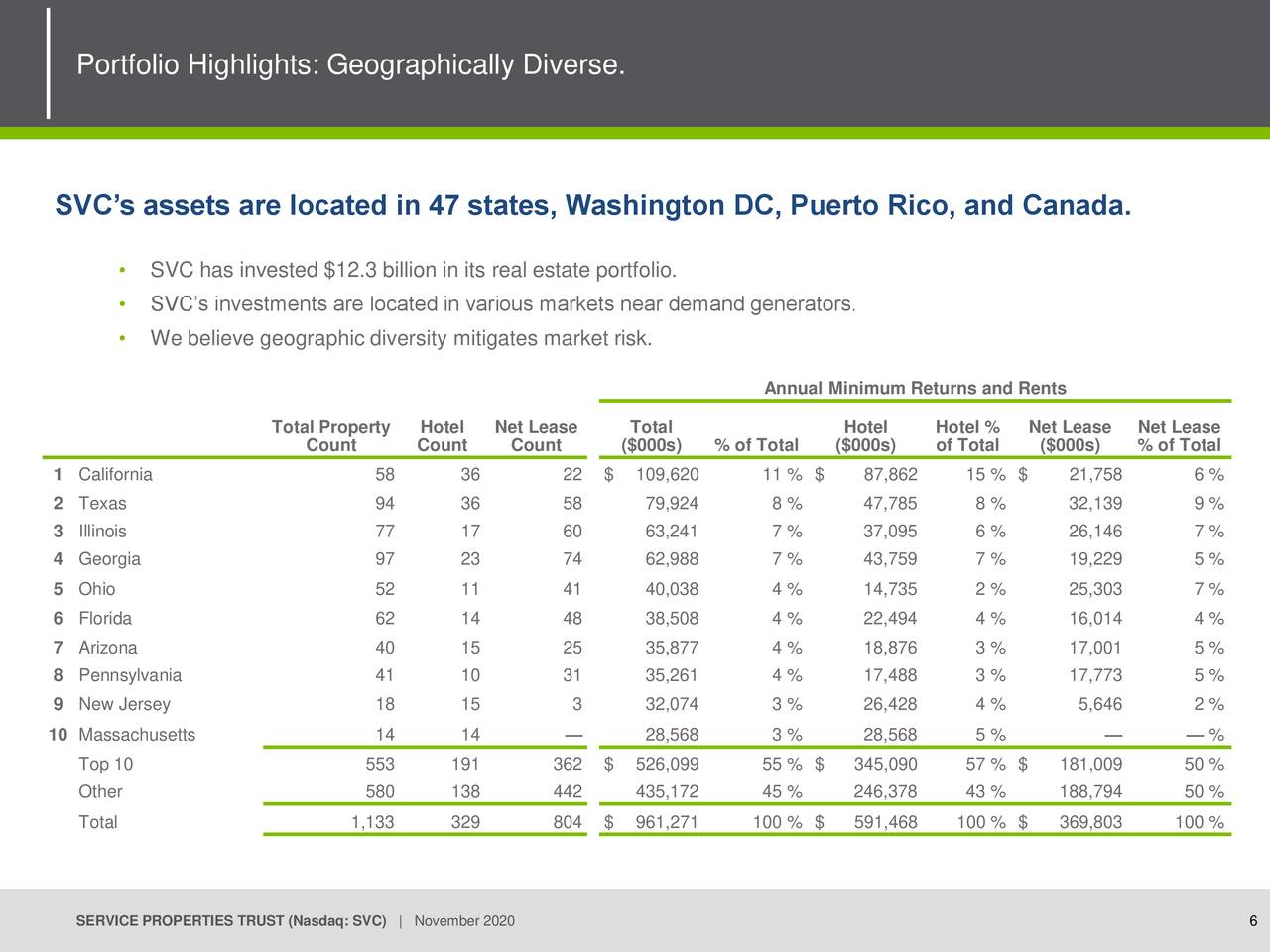Viewport: 1270px width, 952px height.
Task: Select the 'Other' row in the table
Action: pyautogui.click(x=99, y=791)
